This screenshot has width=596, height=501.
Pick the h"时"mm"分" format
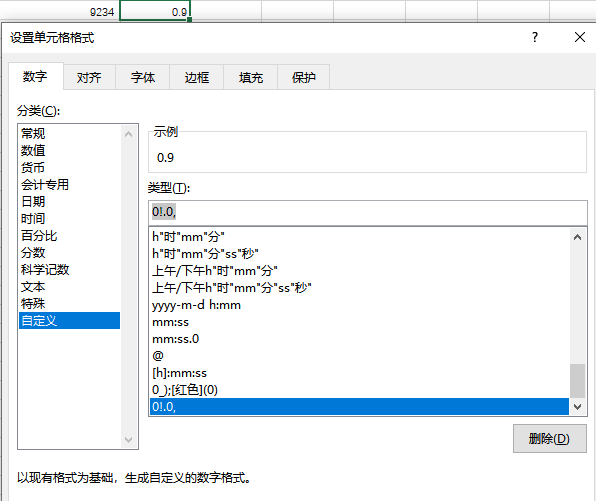360,237
